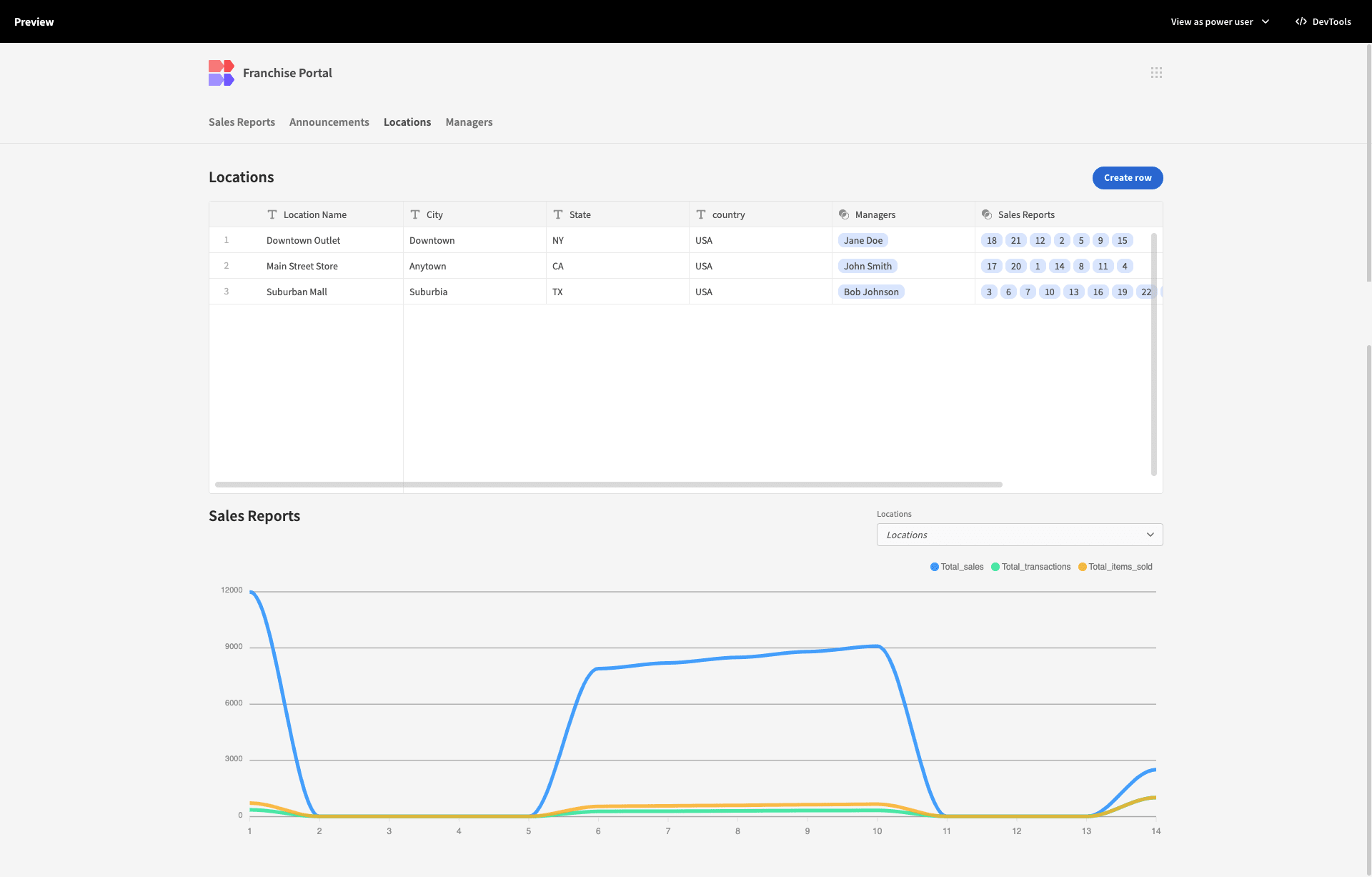Click the table's vertical scrollbar
Viewport: 1372px width, 877px height.
point(1154,354)
